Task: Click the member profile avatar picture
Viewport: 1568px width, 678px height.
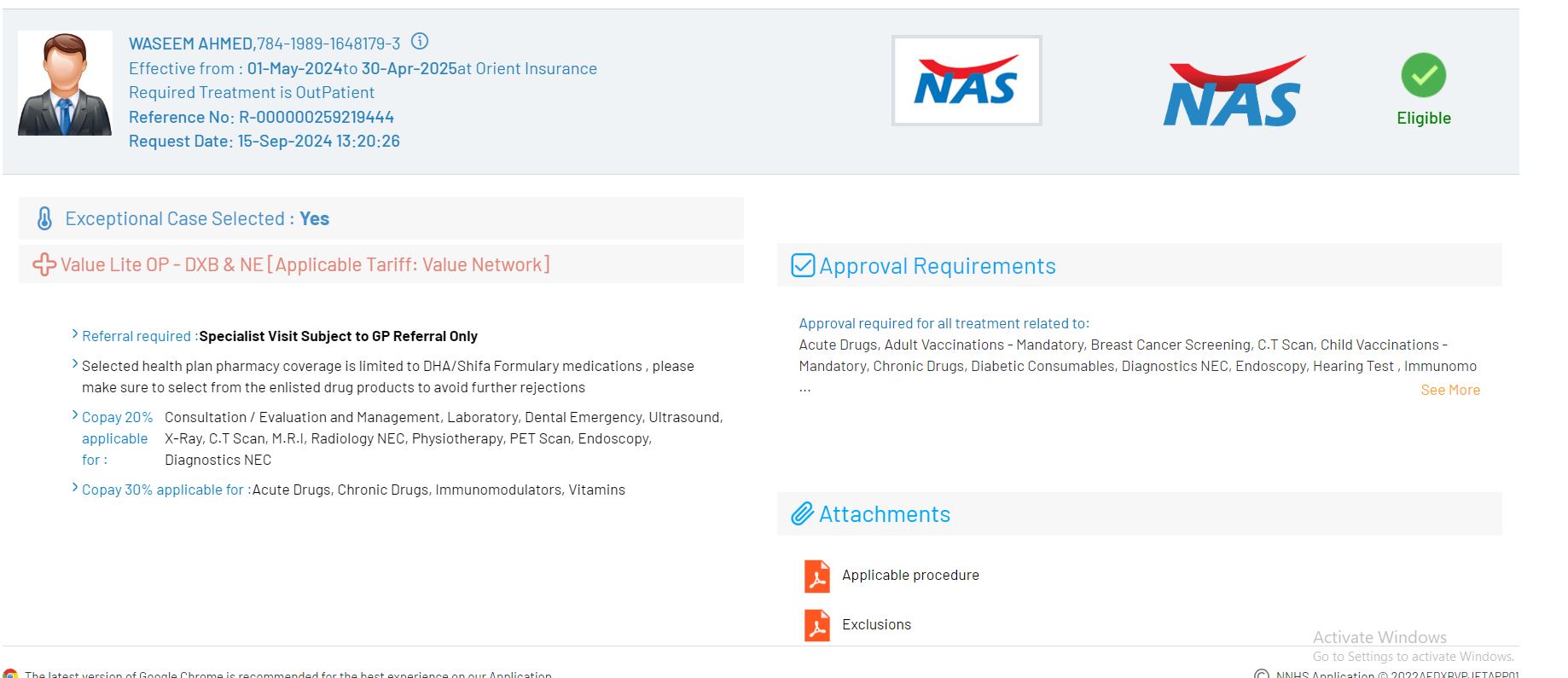Action: tap(65, 84)
